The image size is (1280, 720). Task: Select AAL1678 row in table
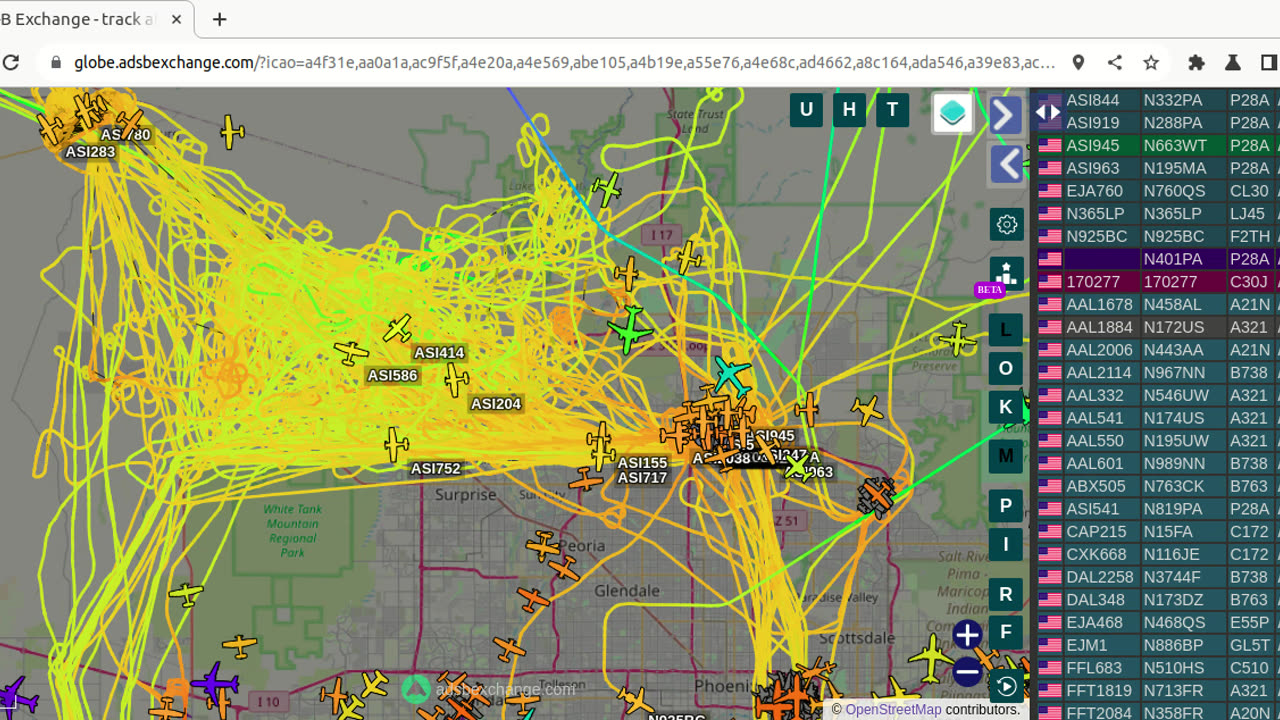(1156, 305)
